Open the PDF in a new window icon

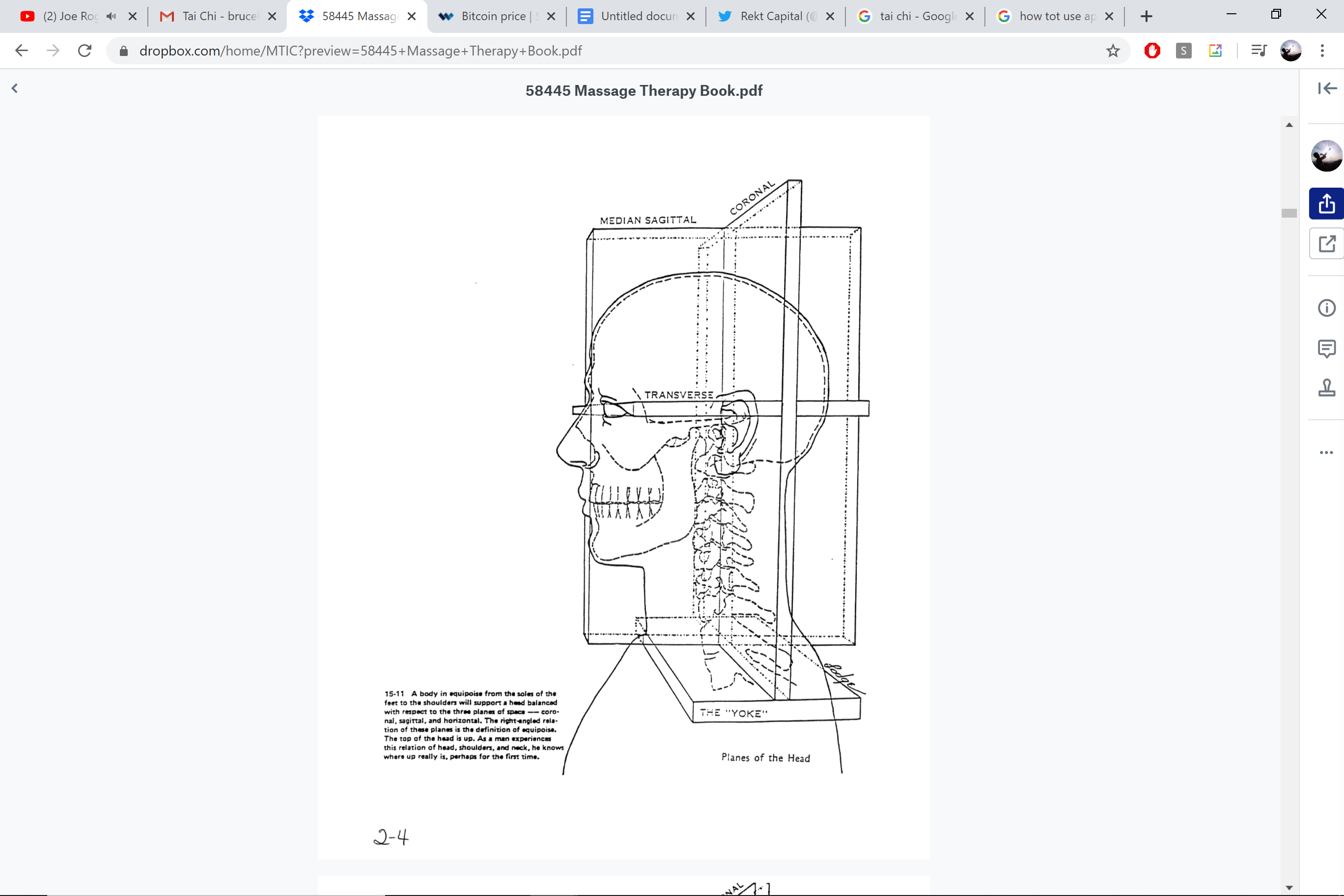[1326, 244]
